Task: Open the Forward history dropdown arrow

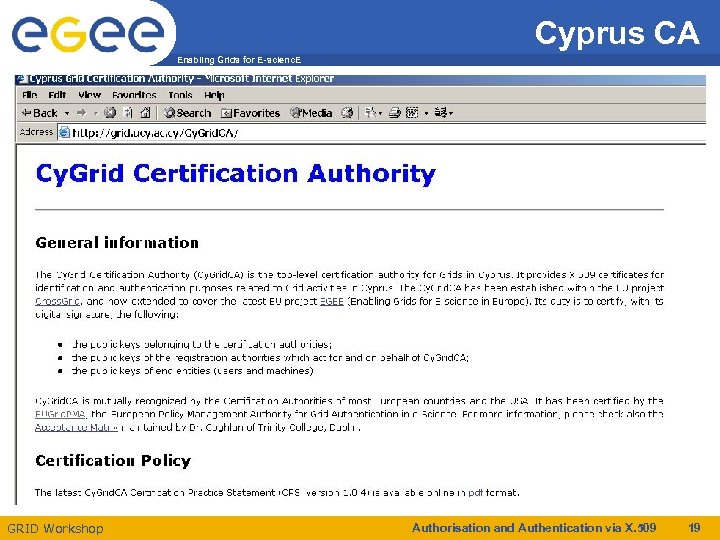Action: coord(96,113)
